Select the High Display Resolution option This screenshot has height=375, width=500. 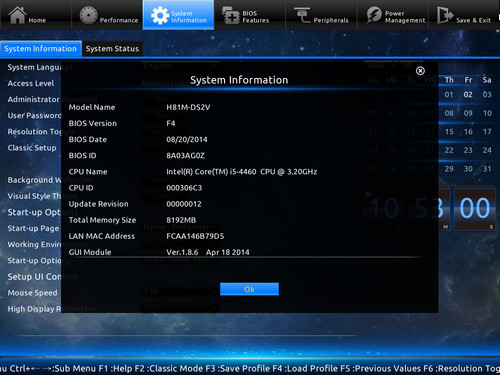[x=52, y=309]
